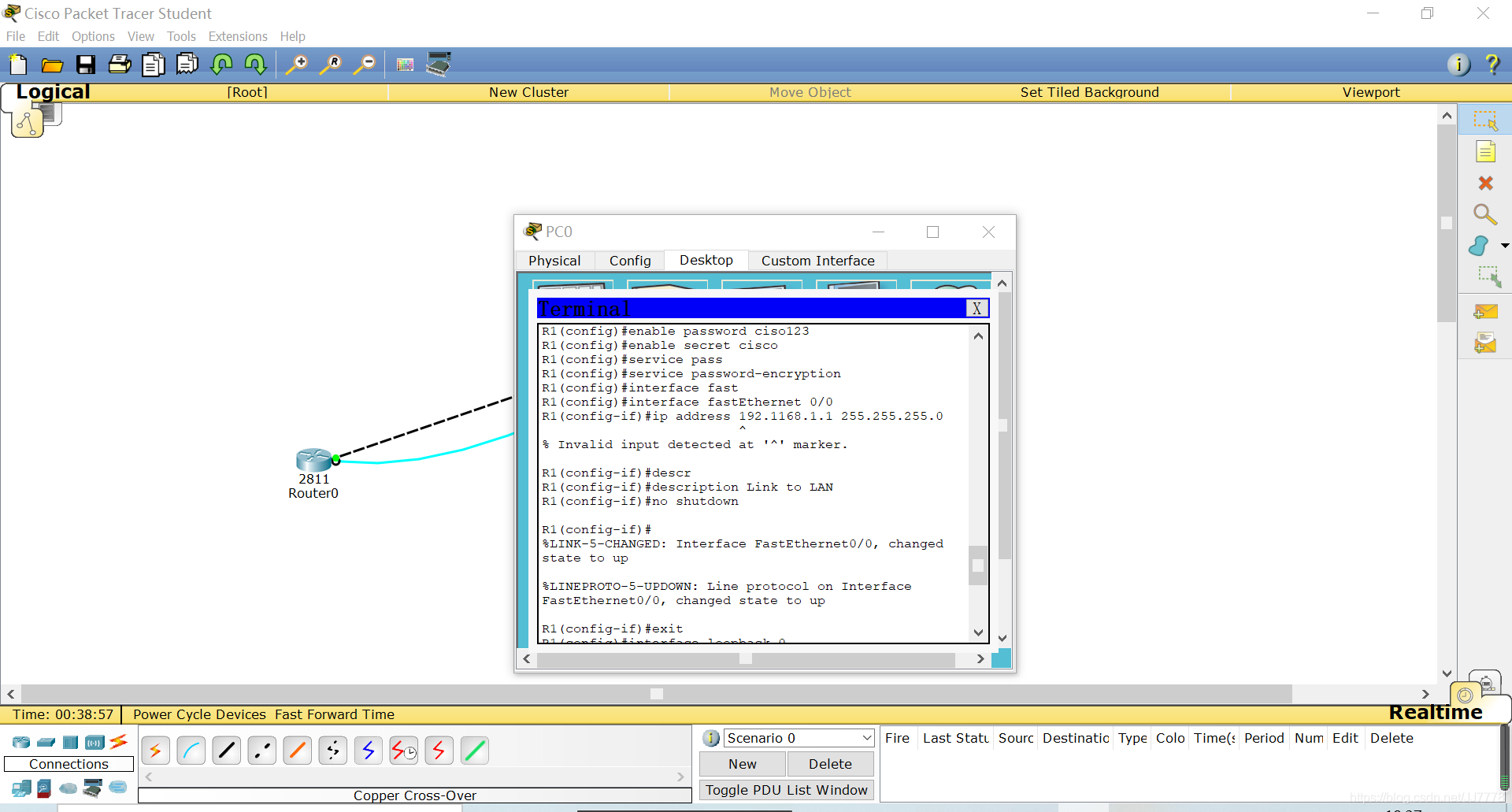
Task: Choose the Copper Straight-Through cable
Action: 227,751
